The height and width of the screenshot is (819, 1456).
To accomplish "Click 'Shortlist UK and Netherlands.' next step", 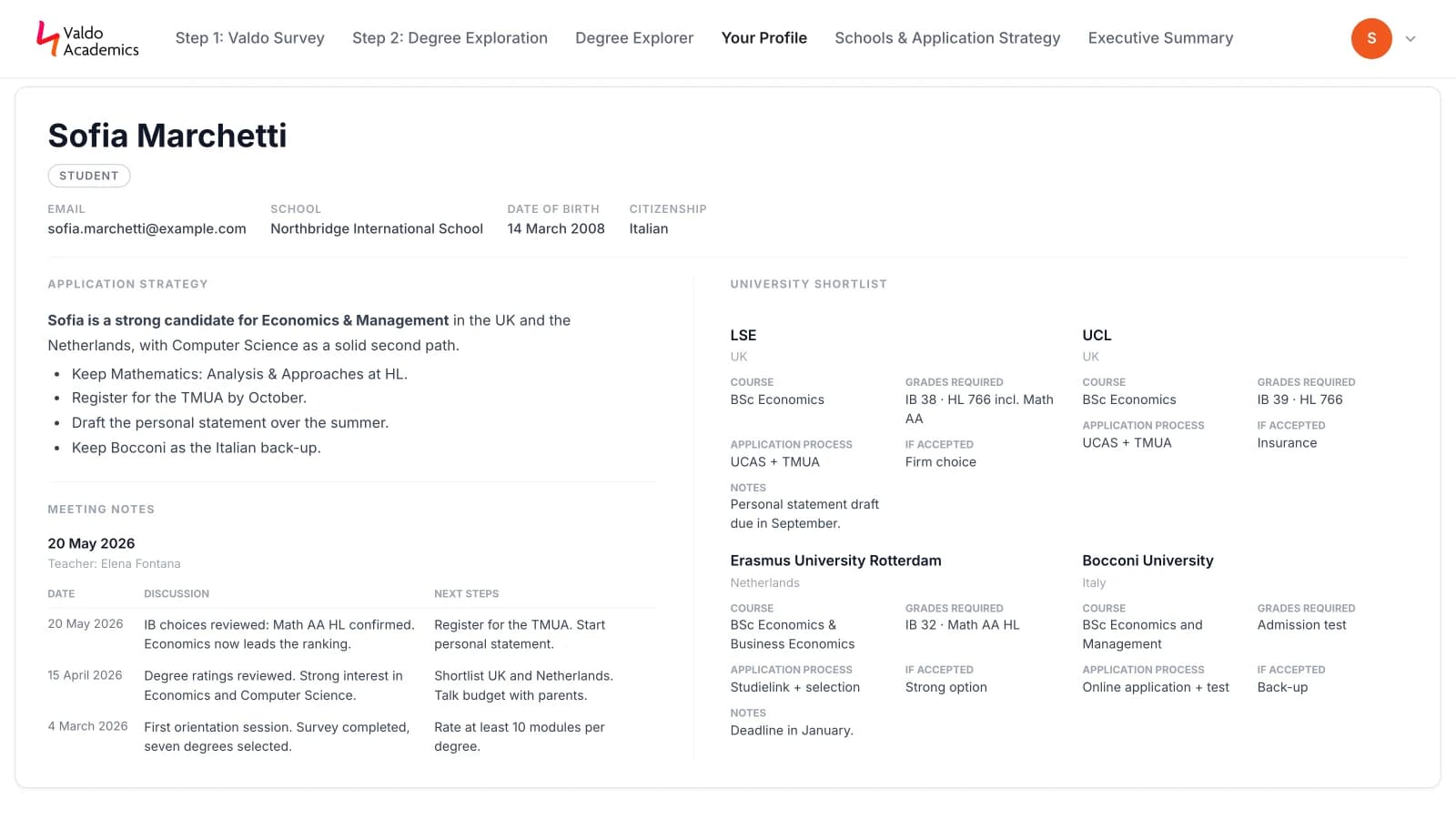I will 524,675.
